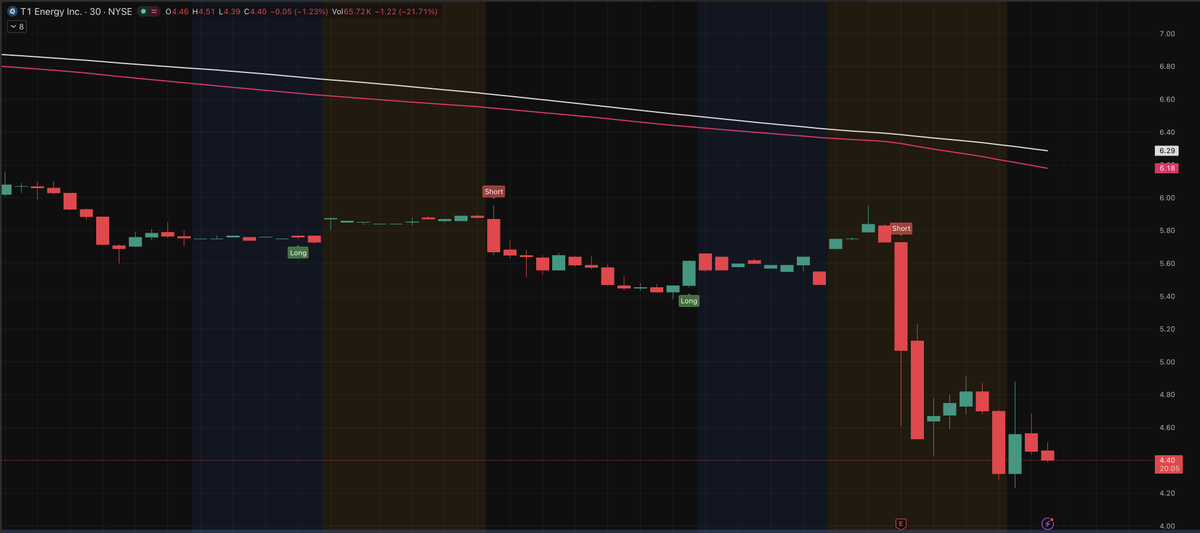Select the Short label near price 5.80
The height and width of the screenshot is (533, 1200).
coord(901,228)
